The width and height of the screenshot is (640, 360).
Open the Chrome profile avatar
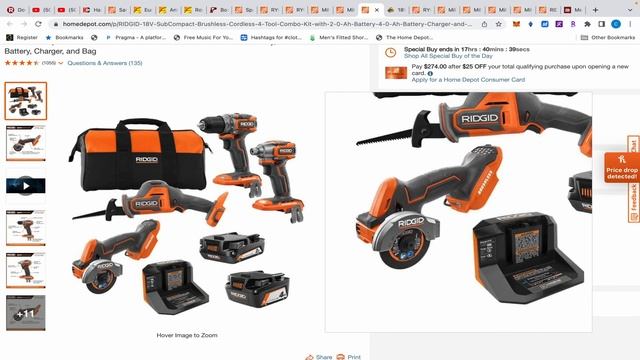(x=616, y=24)
